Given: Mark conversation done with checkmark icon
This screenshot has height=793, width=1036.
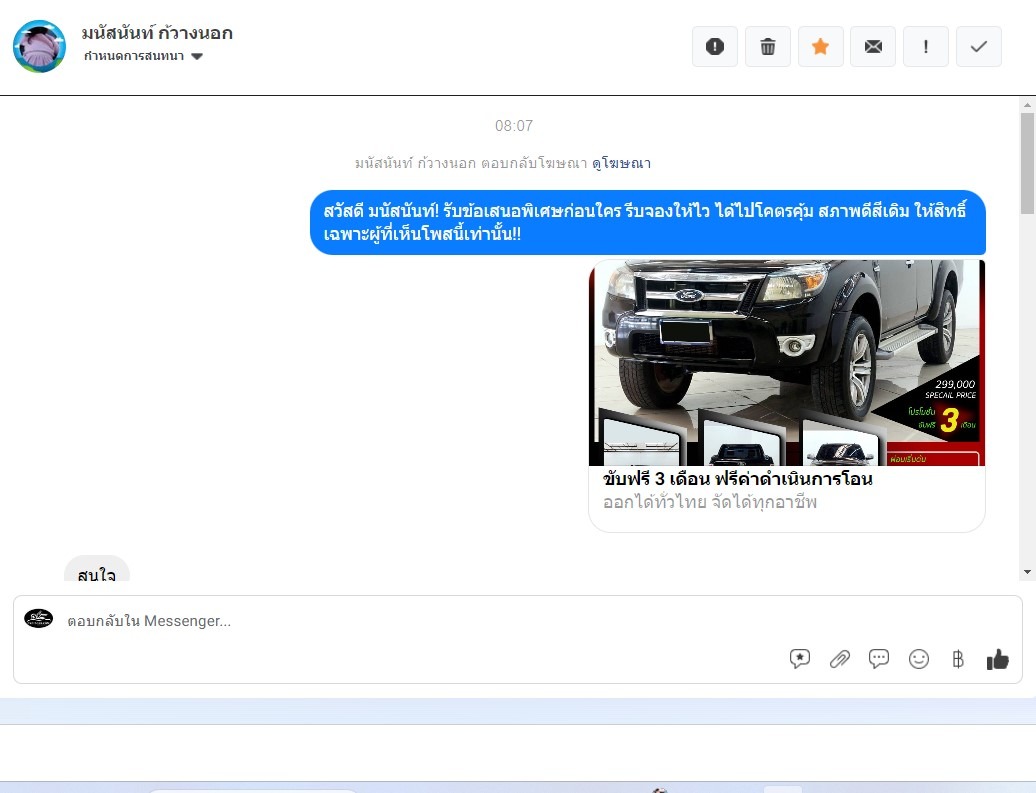Looking at the screenshot, I should pyautogui.click(x=979, y=46).
